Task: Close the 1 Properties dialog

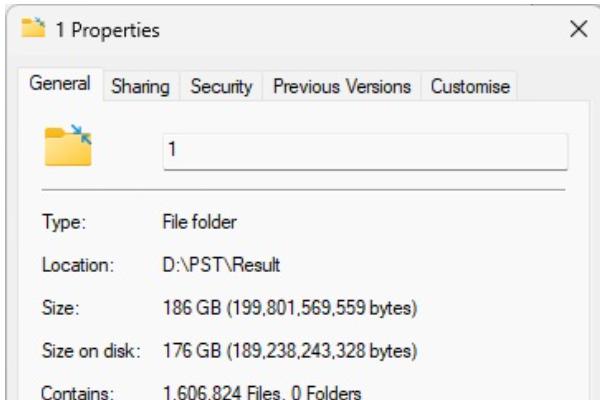Action: point(577,30)
